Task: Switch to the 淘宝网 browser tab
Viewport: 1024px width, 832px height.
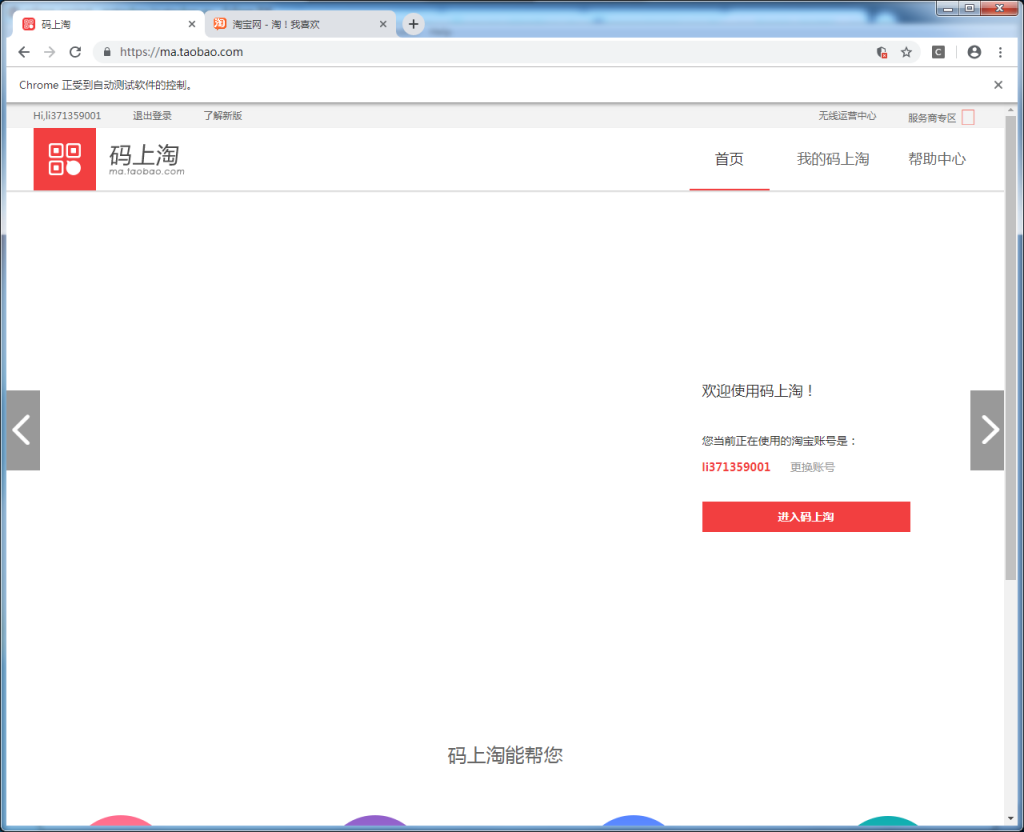Action: point(300,24)
